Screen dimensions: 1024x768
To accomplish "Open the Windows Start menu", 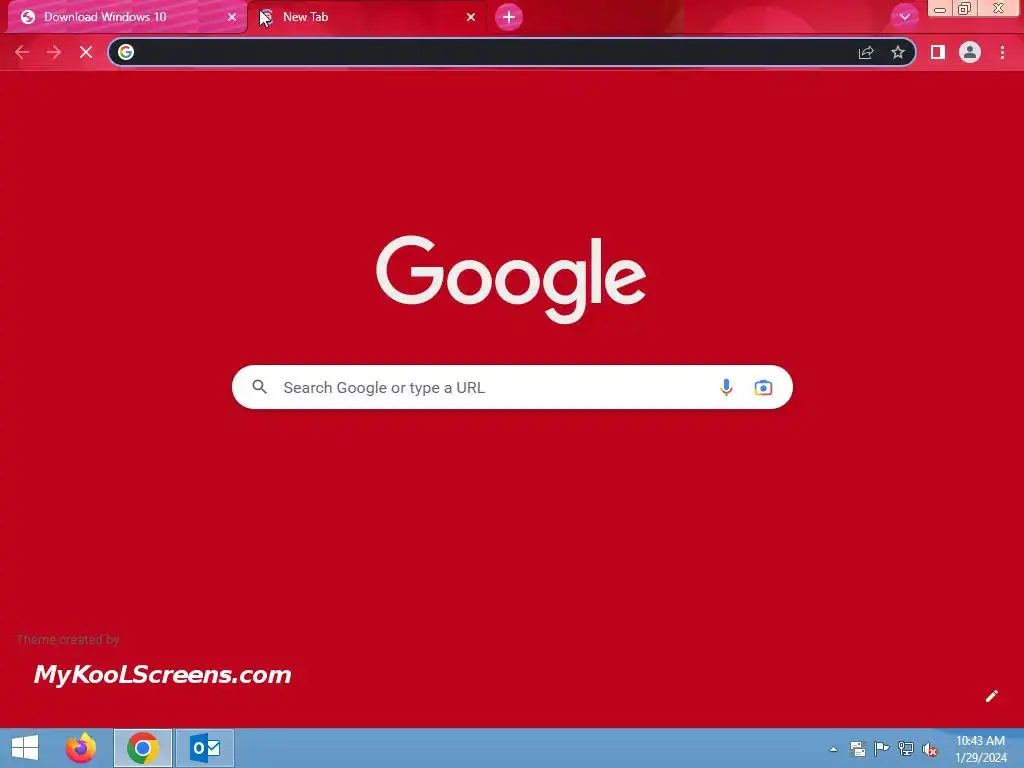I will click(25, 748).
